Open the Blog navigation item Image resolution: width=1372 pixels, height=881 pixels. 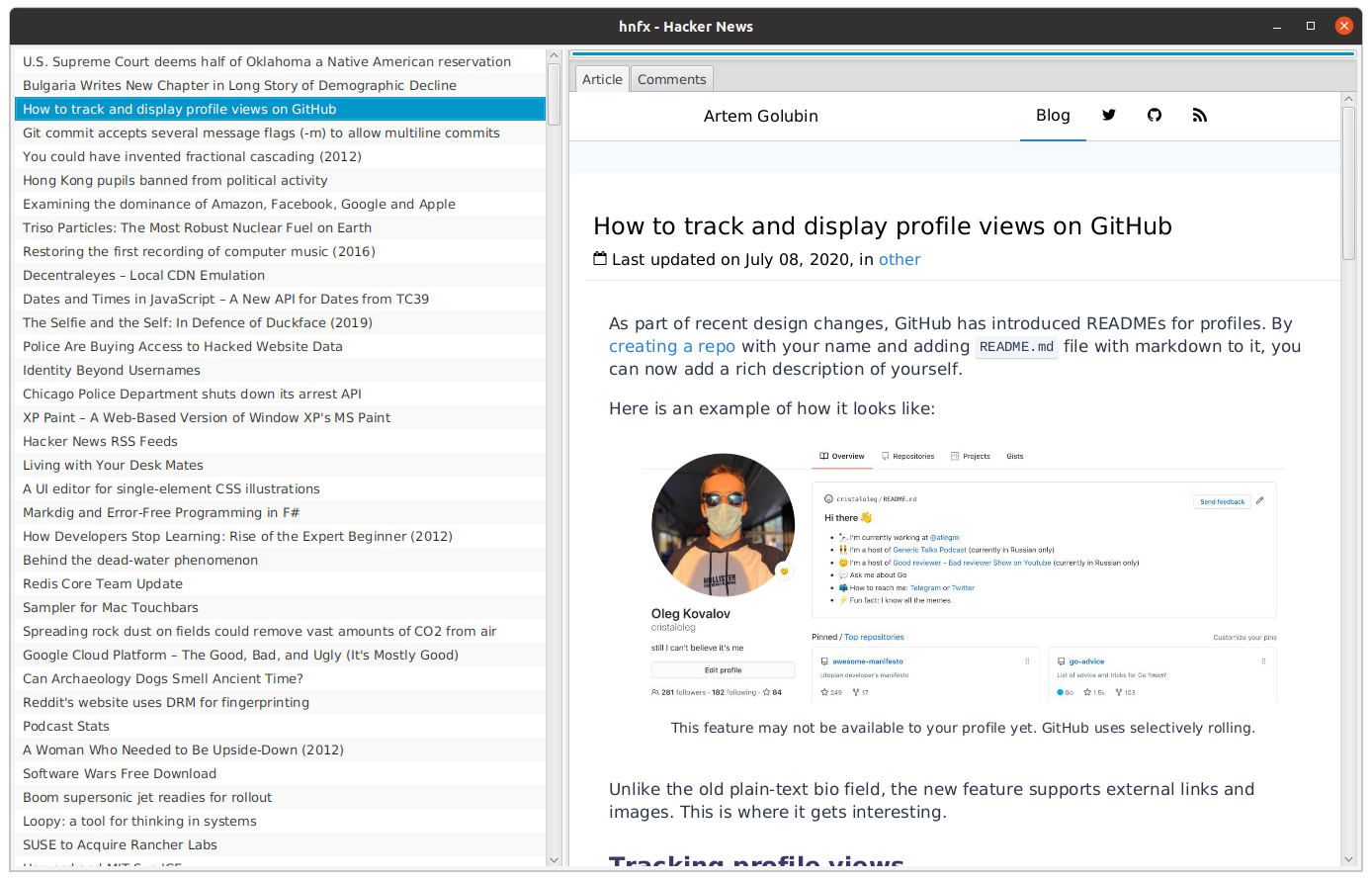click(1053, 116)
